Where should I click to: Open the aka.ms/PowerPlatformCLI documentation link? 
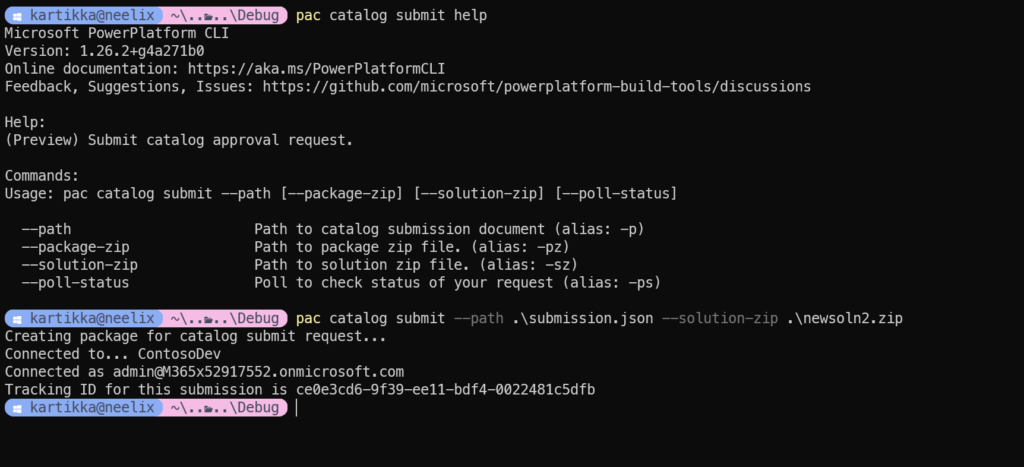(x=317, y=69)
